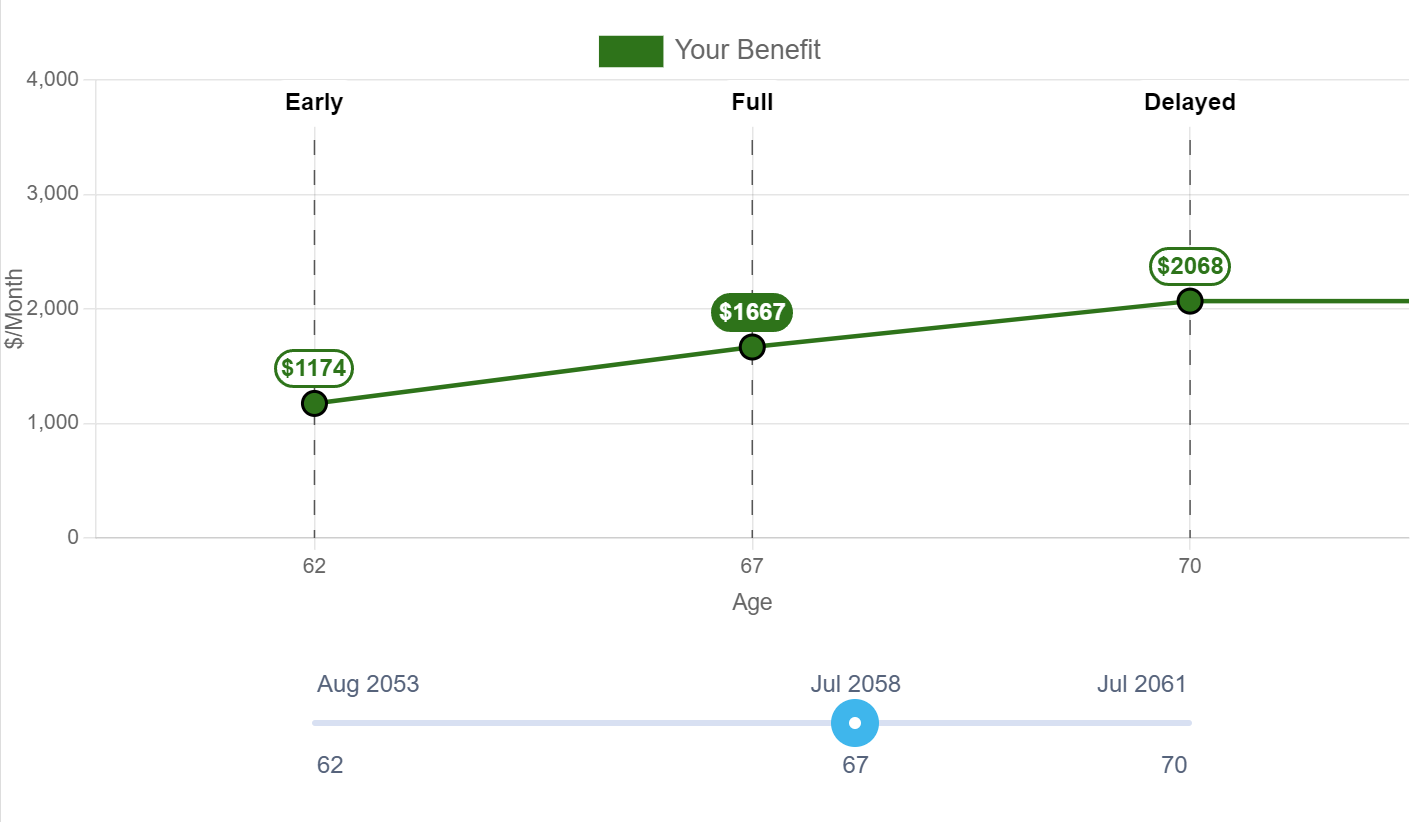Select the age 62 data point

point(314,403)
